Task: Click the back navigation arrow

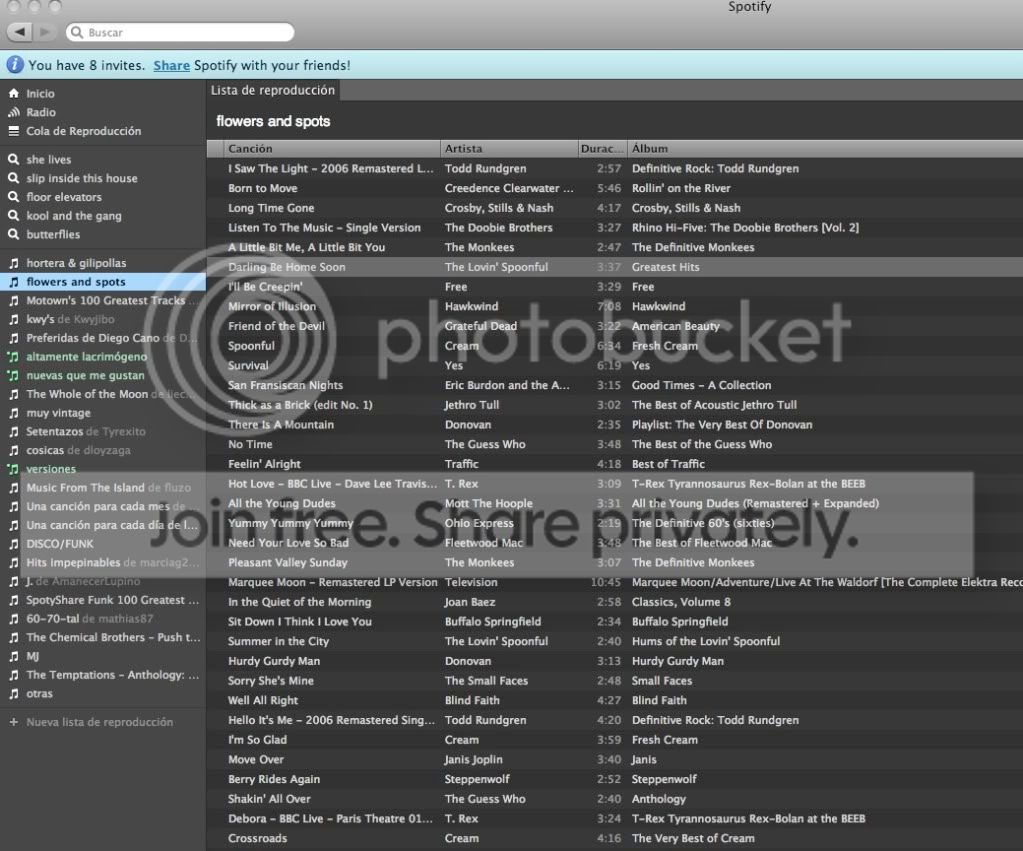Action: [20, 32]
